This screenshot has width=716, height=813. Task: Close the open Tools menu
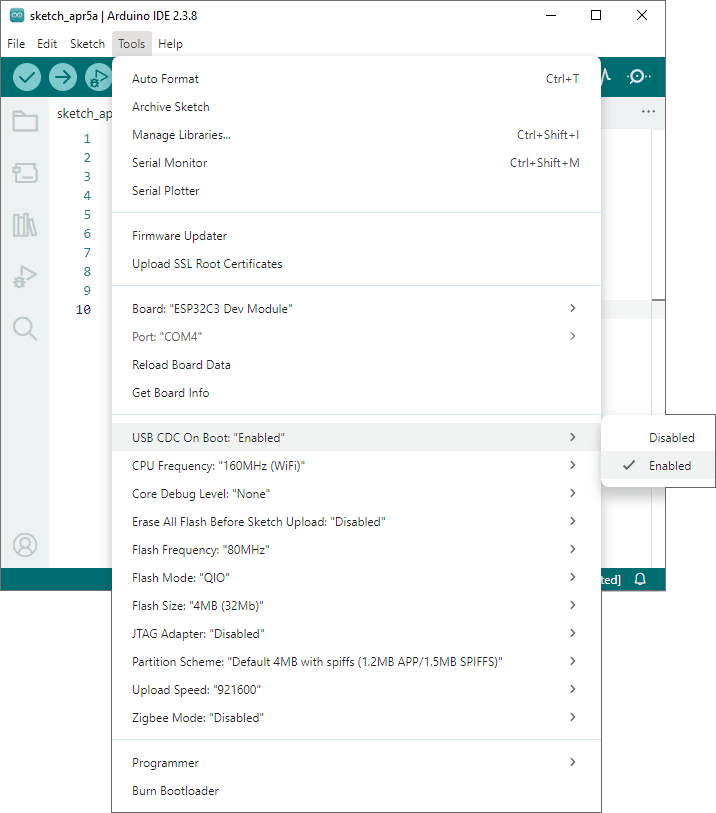coord(131,44)
